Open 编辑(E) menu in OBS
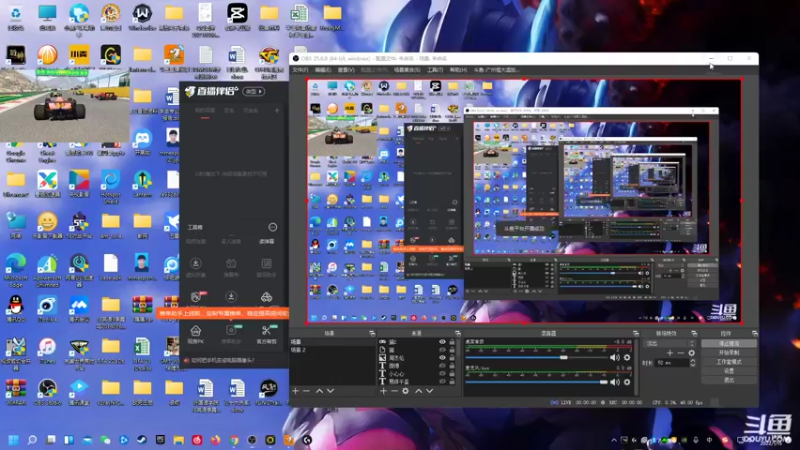 click(x=323, y=70)
